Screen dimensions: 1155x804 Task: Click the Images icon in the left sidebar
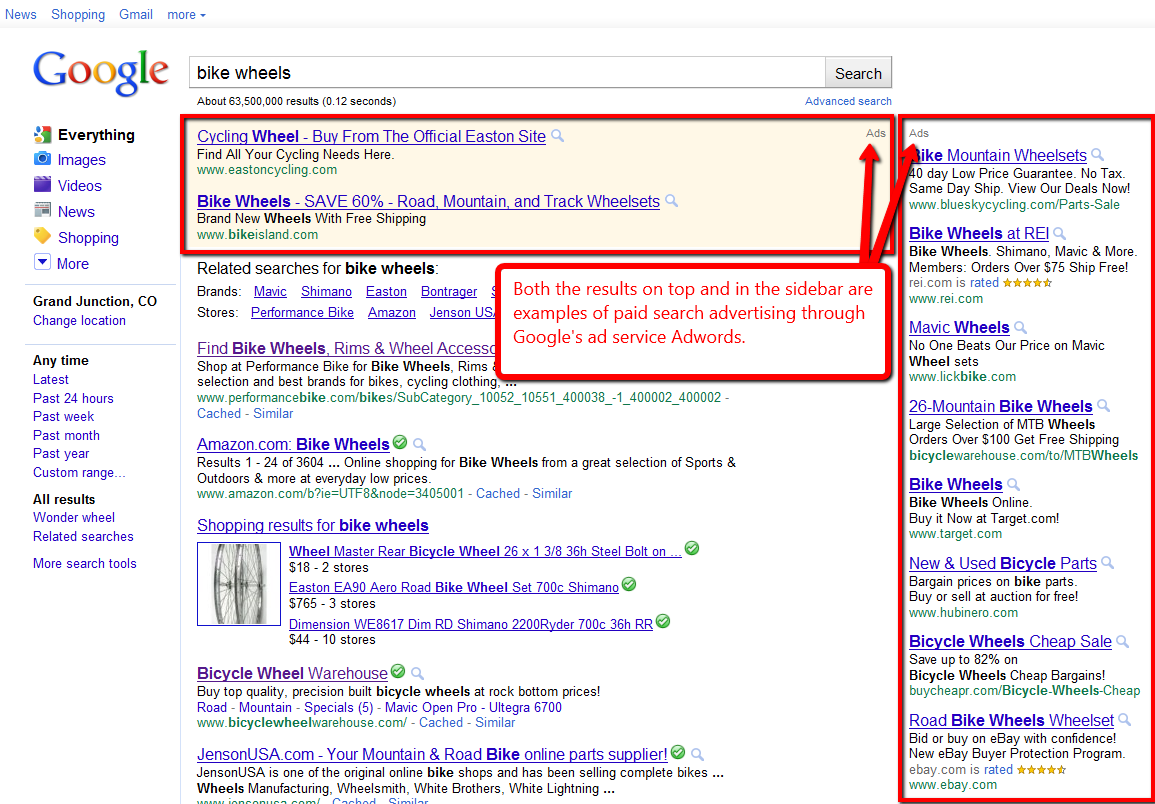(x=42, y=159)
